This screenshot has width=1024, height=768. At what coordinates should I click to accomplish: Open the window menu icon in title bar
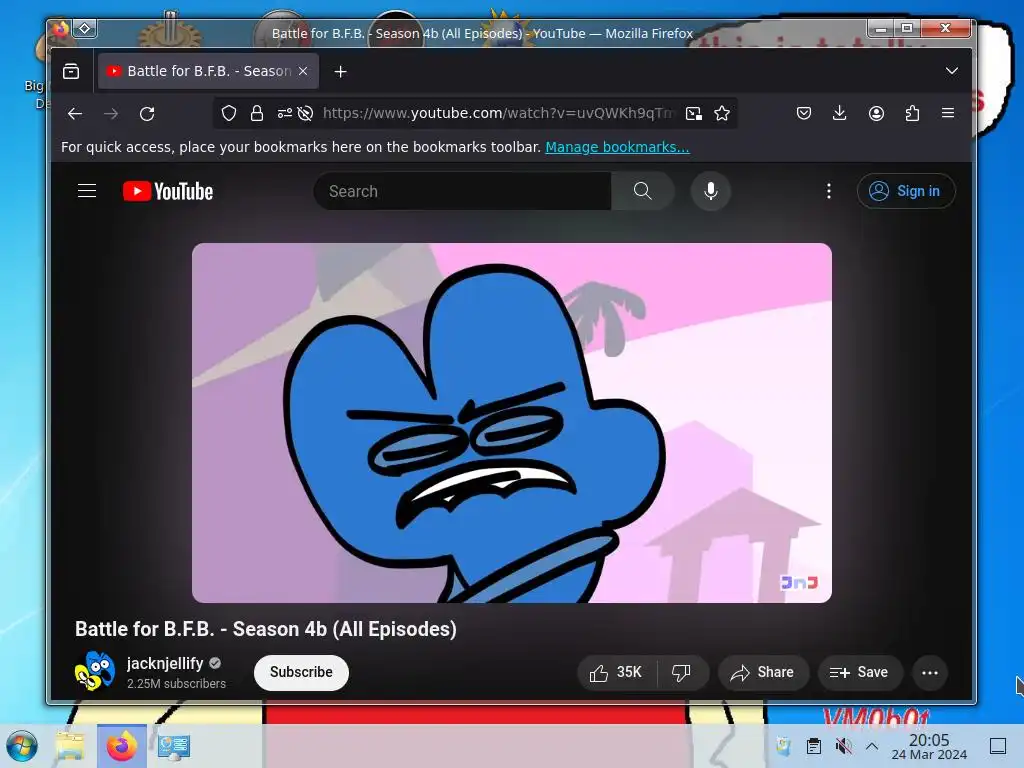click(x=61, y=29)
